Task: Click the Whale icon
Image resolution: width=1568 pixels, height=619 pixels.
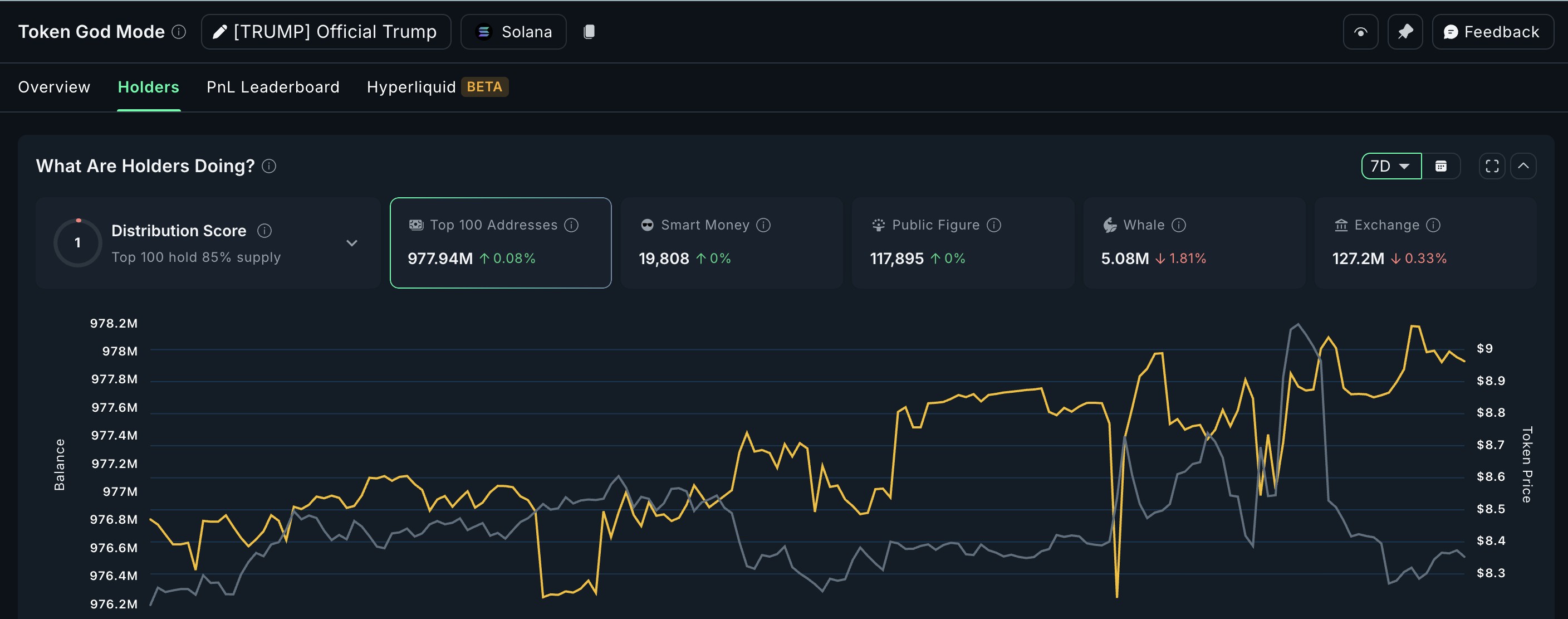Action: coord(1110,226)
